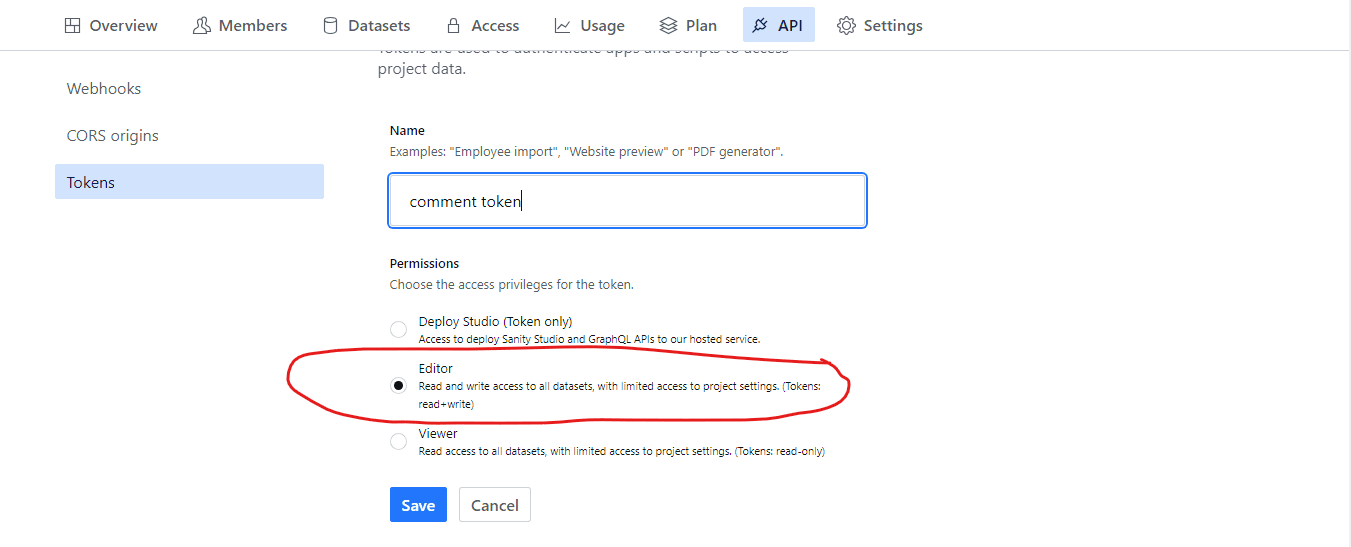Select Tokens in the sidebar
The width and height of the screenshot is (1351, 547).
click(x=91, y=183)
